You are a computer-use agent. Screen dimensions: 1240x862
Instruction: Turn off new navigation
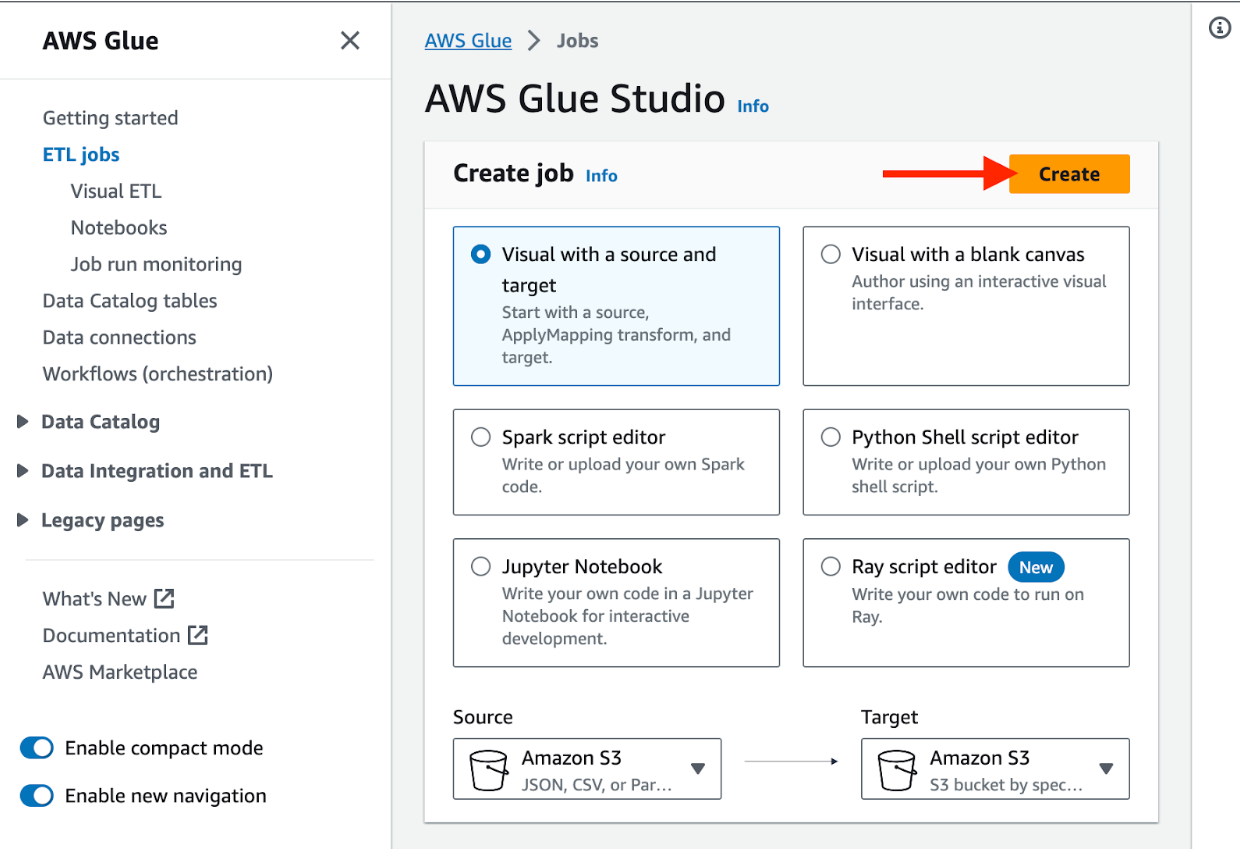36,796
